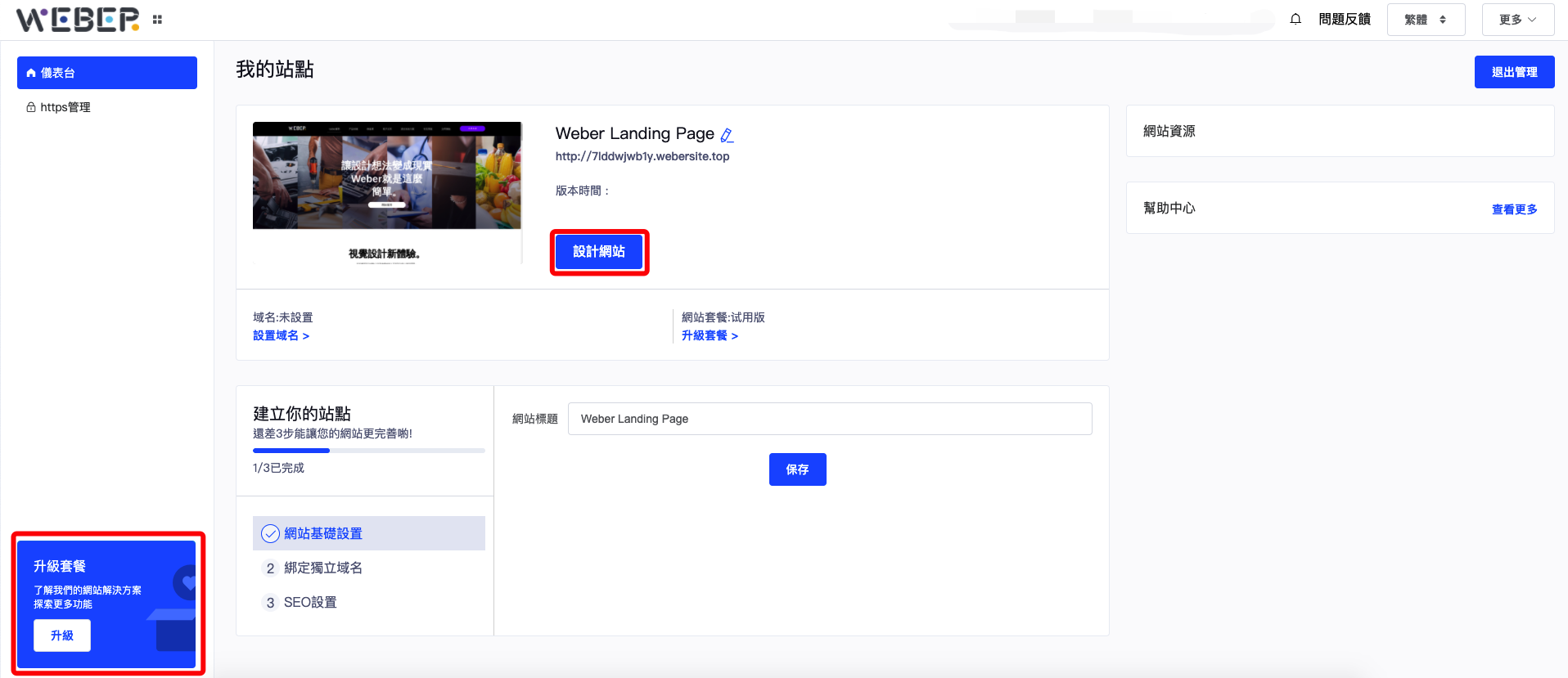Click 查看更多 in 幫助中心
Image resolution: width=1568 pixels, height=678 pixels.
(1515, 209)
